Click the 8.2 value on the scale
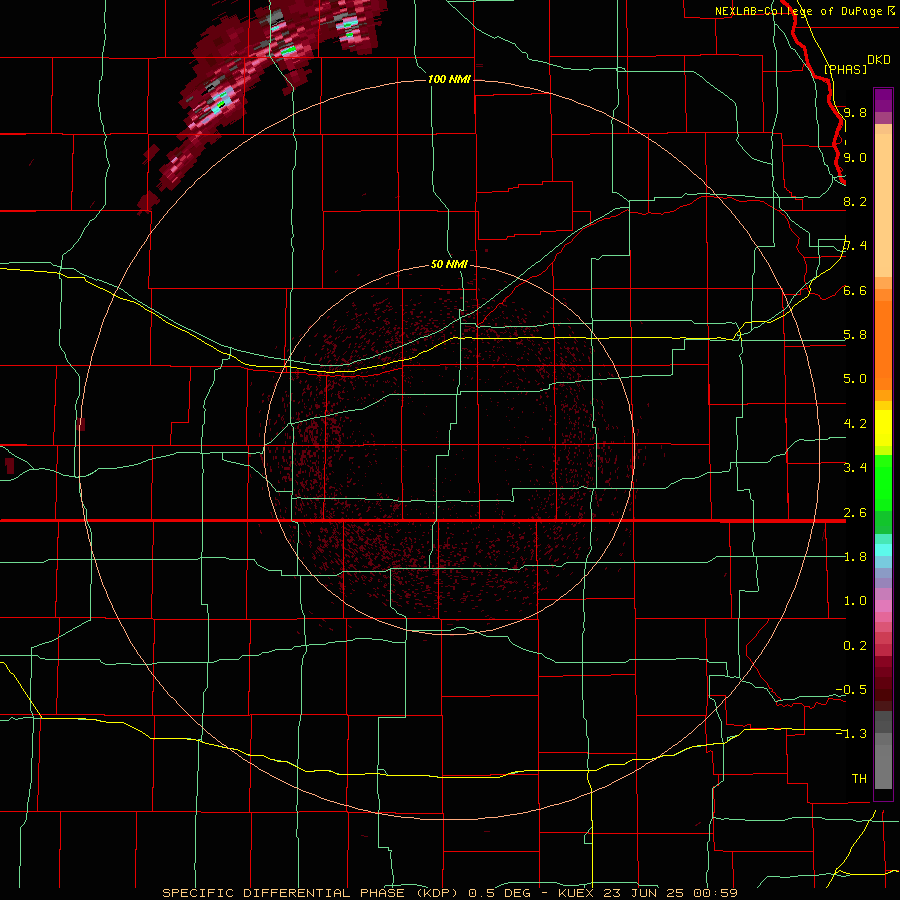900x900 pixels. pyautogui.click(x=855, y=201)
